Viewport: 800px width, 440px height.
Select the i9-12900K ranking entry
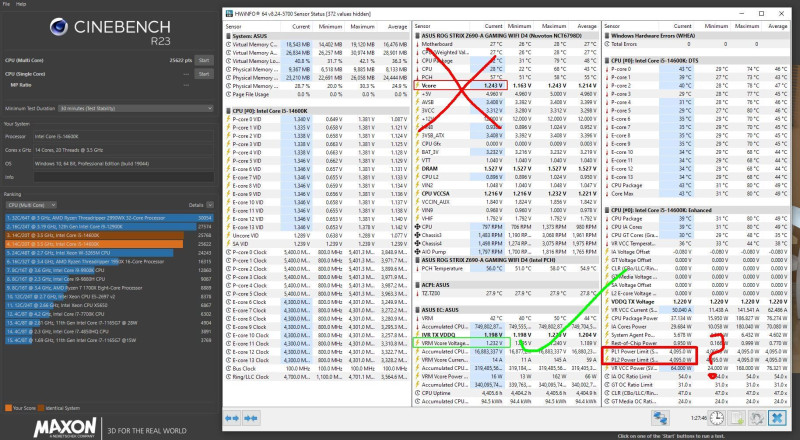tap(109, 227)
